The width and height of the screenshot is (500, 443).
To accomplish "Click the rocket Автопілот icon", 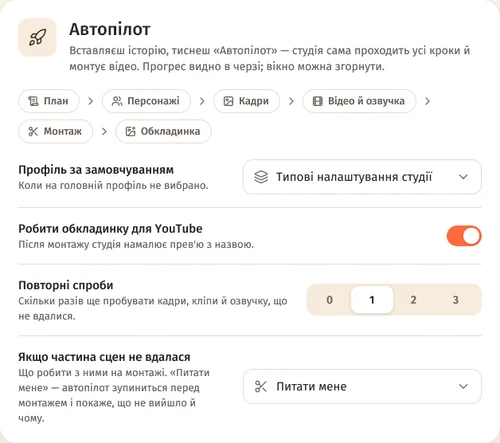I will [x=37, y=37].
